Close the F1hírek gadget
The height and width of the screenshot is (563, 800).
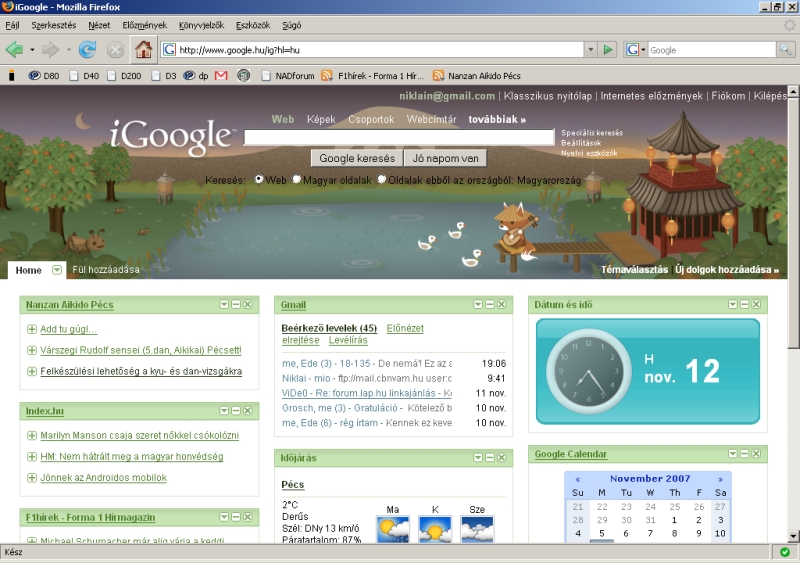248,517
